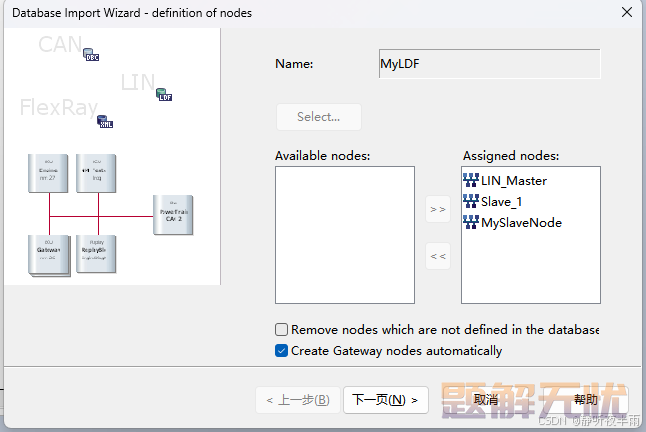Select Slave_1 in Assigned nodes
The height and width of the screenshot is (432, 646).
(493, 201)
